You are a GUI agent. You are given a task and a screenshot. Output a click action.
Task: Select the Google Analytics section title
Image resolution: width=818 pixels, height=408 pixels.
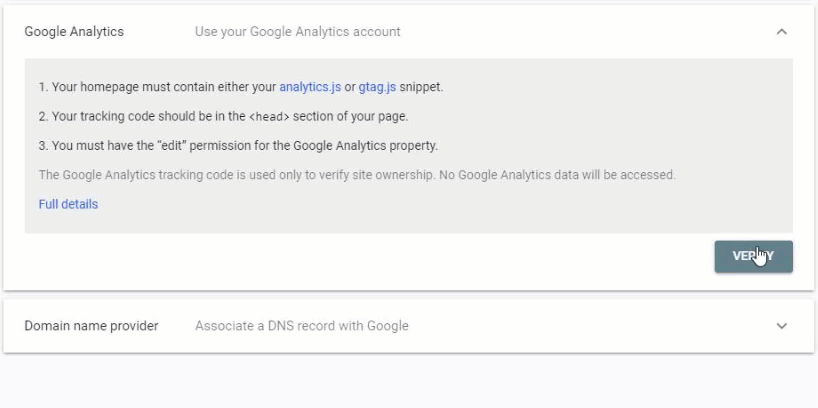74,32
